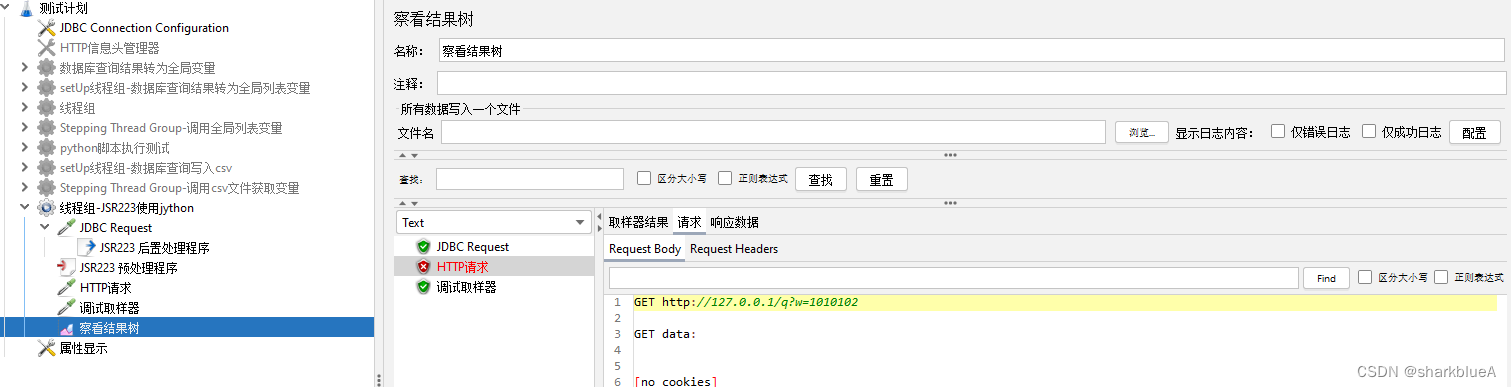Screen dimensions: 1511x387
Task: Expand setUp线程组-数据库查询结果转为全局列表变量 node
Action: 25,88
